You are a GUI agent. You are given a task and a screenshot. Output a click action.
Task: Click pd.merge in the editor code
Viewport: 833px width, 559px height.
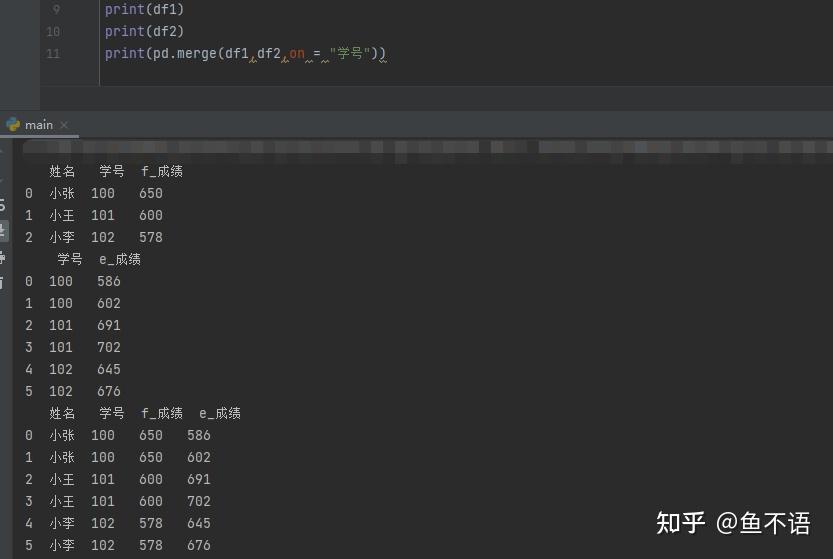coord(185,54)
